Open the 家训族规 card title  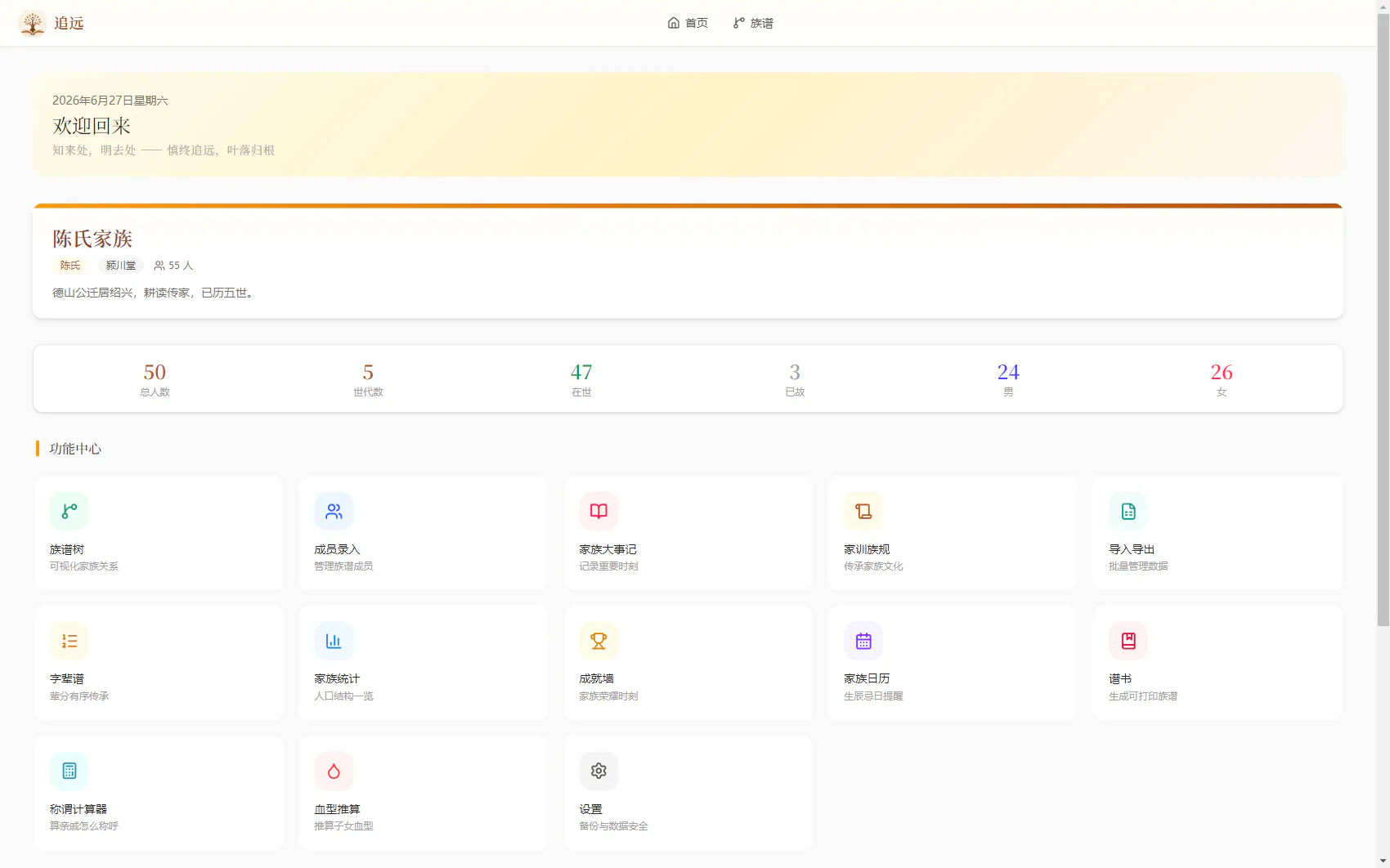point(867,549)
